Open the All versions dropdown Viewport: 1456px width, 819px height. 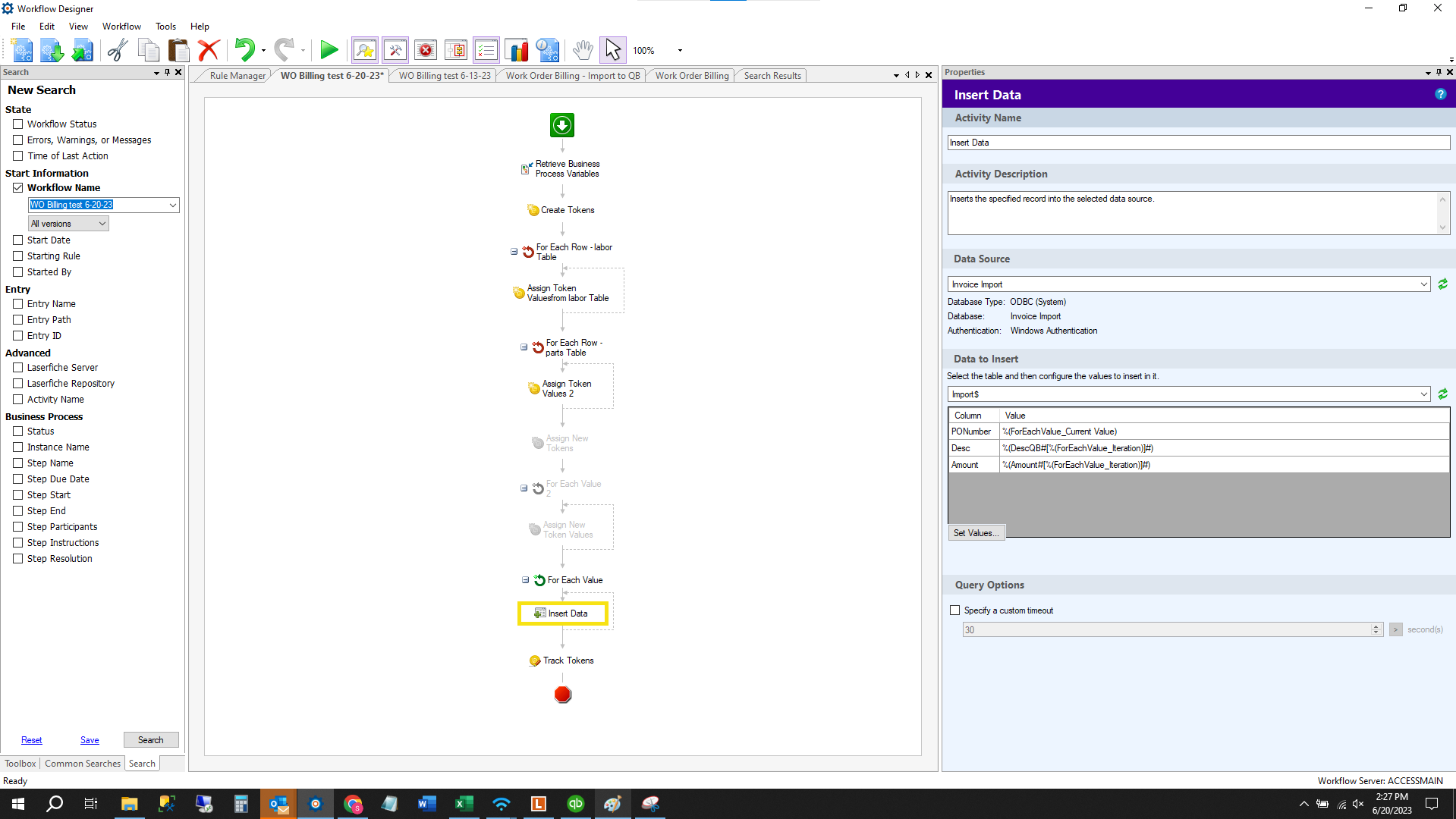click(68, 224)
